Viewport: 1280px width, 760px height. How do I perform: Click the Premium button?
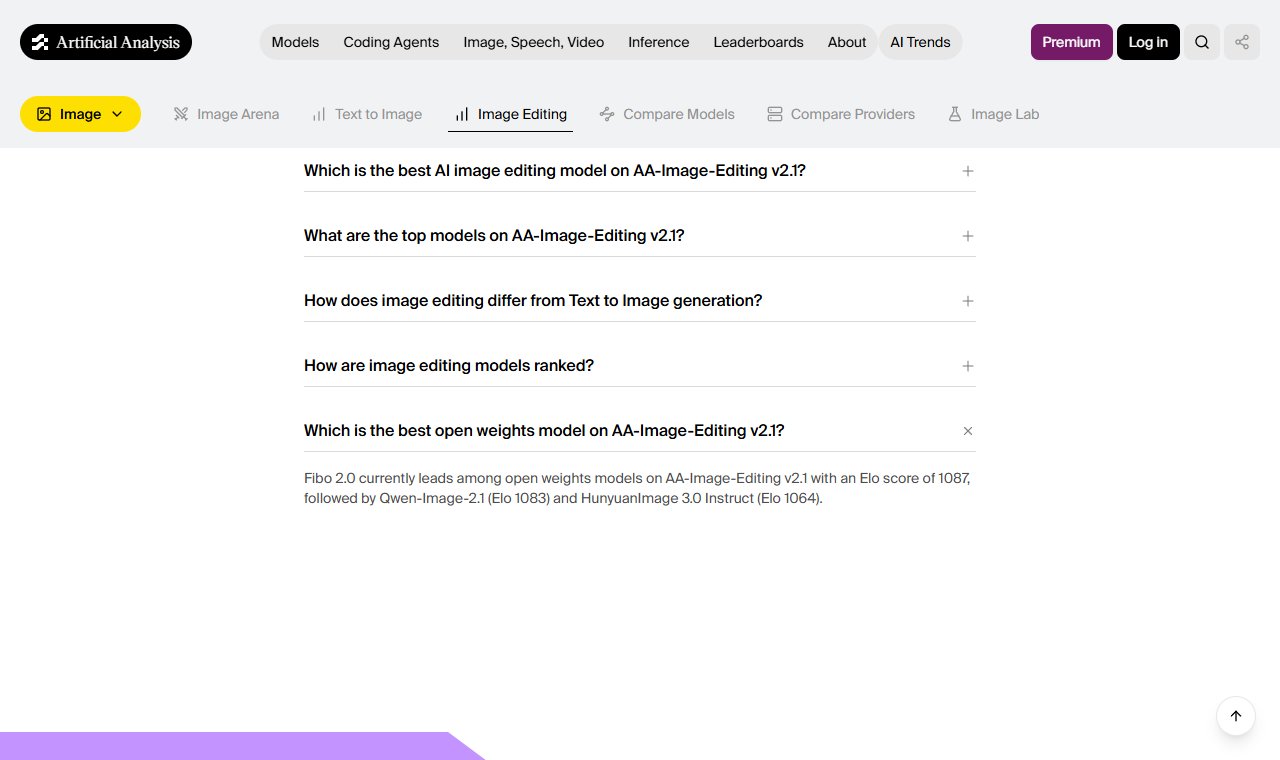(x=1071, y=42)
